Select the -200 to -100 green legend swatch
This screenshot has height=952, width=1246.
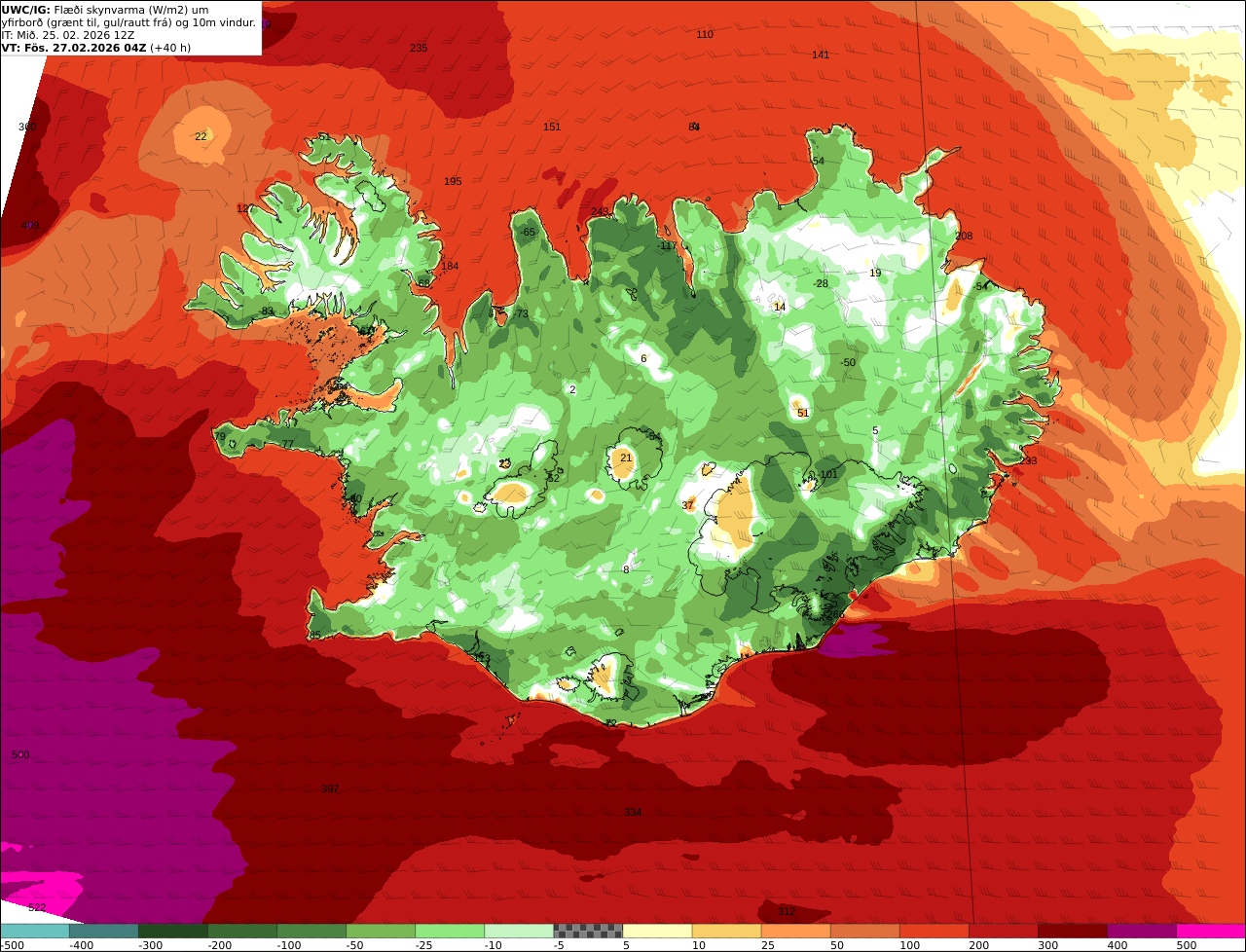tap(242, 931)
